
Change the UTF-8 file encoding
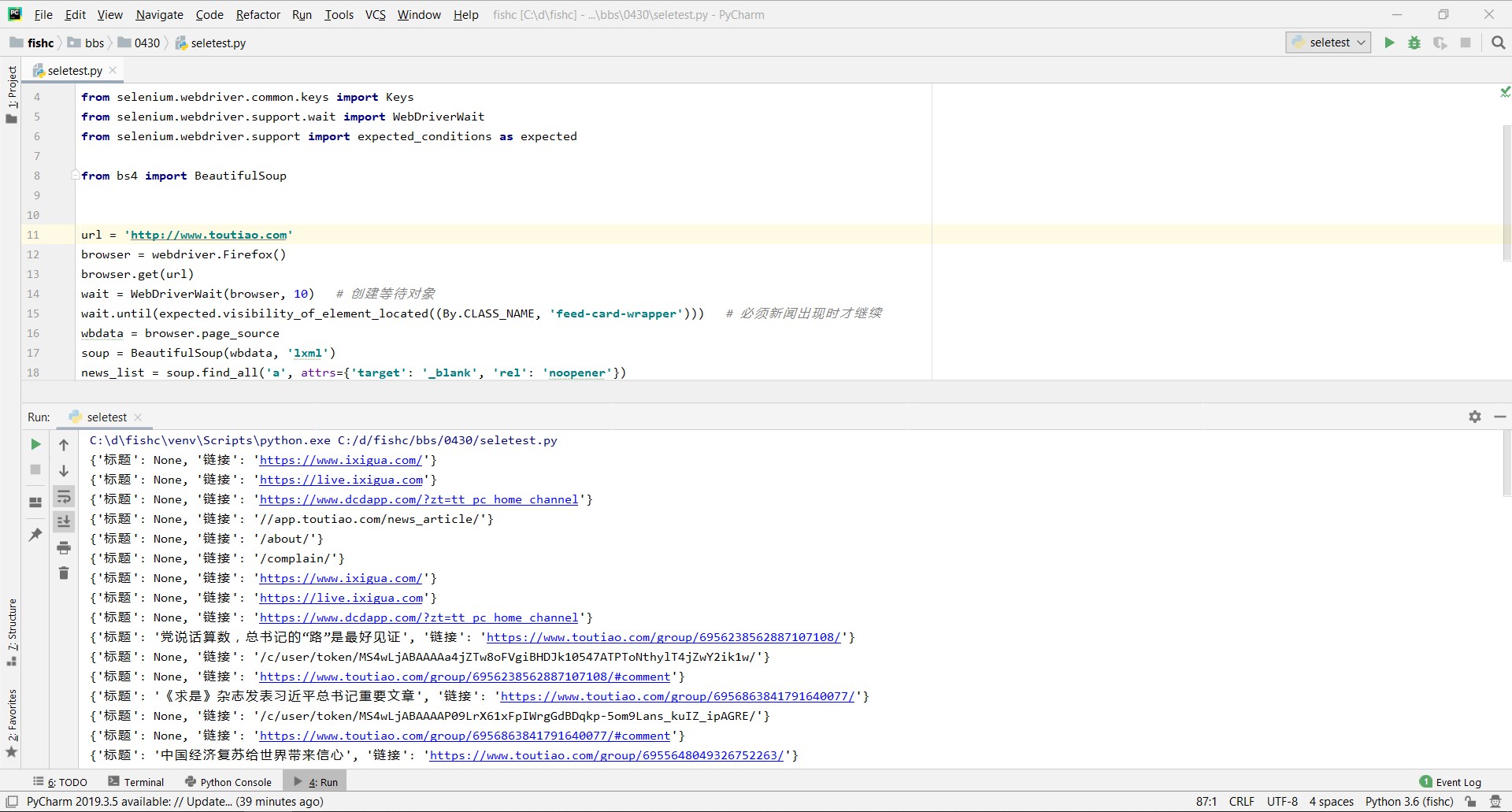pos(1282,802)
